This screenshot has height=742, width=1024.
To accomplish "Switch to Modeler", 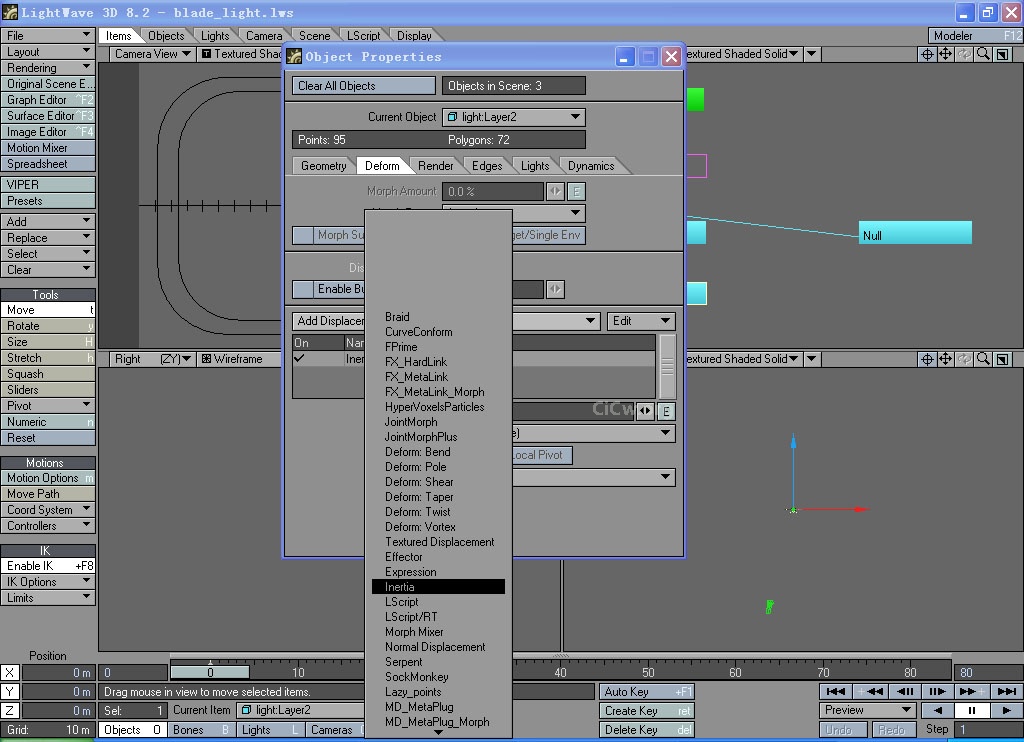I will [x=975, y=35].
